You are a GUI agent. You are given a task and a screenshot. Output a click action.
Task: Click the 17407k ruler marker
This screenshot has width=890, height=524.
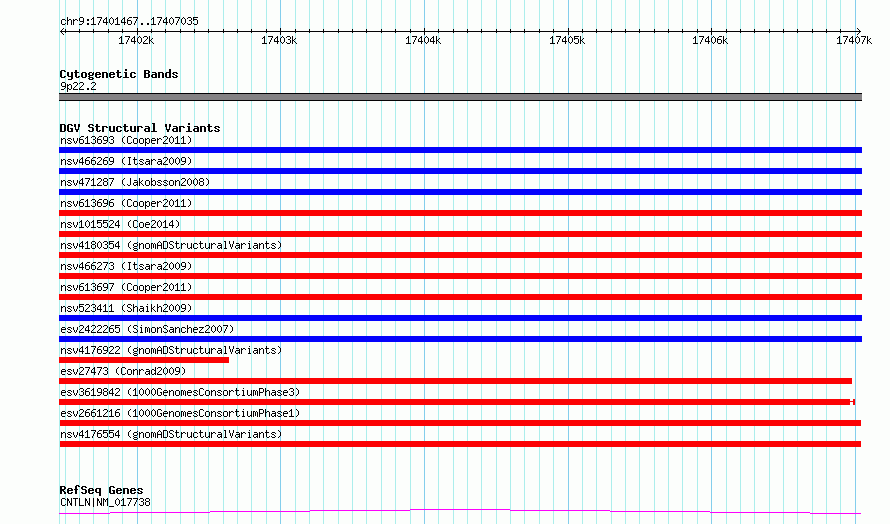coord(854,40)
